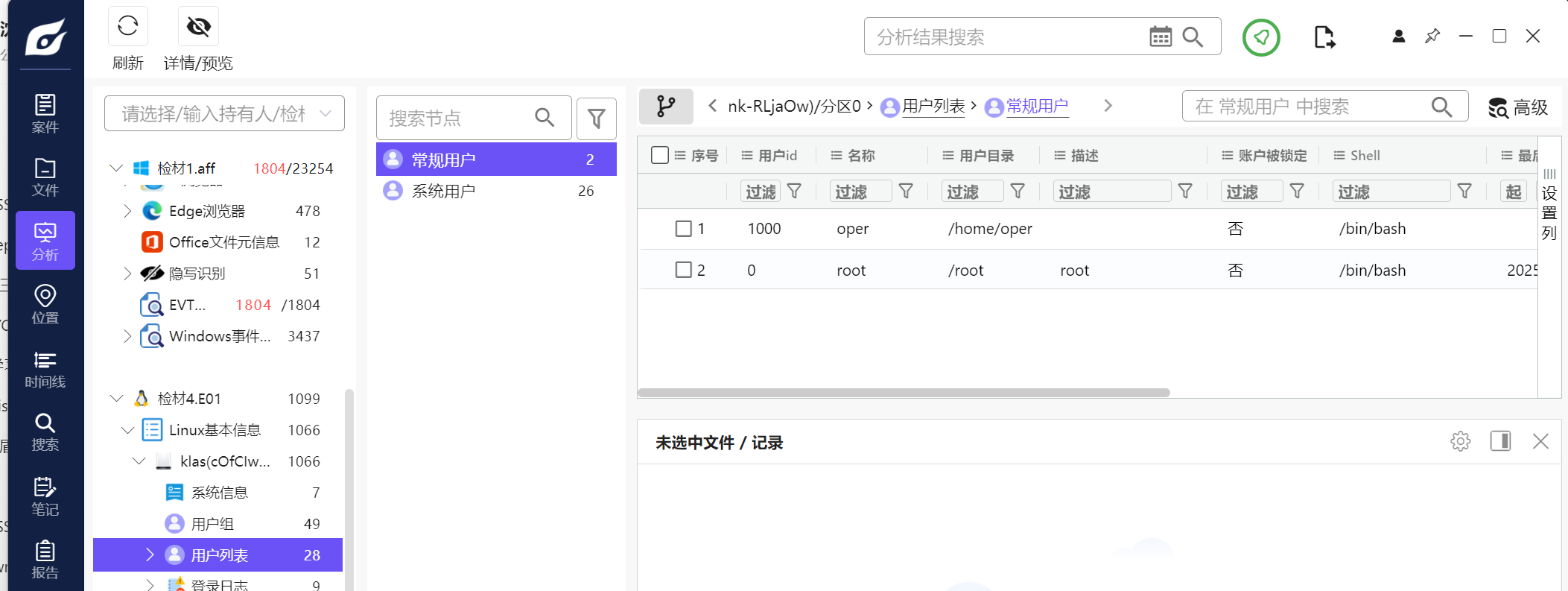1568x591 pixels.
Task: Click the Refresh (刷新) icon
Action: coord(127,26)
